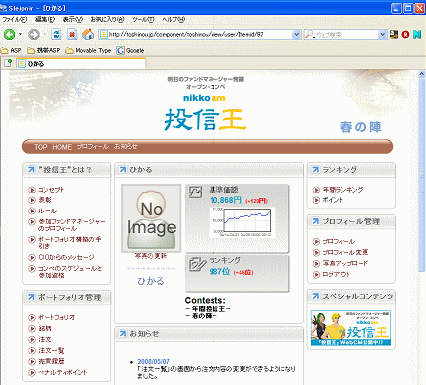Expand the address bar URL dropdown
The width and height of the screenshot is (426, 385).
(296, 34)
